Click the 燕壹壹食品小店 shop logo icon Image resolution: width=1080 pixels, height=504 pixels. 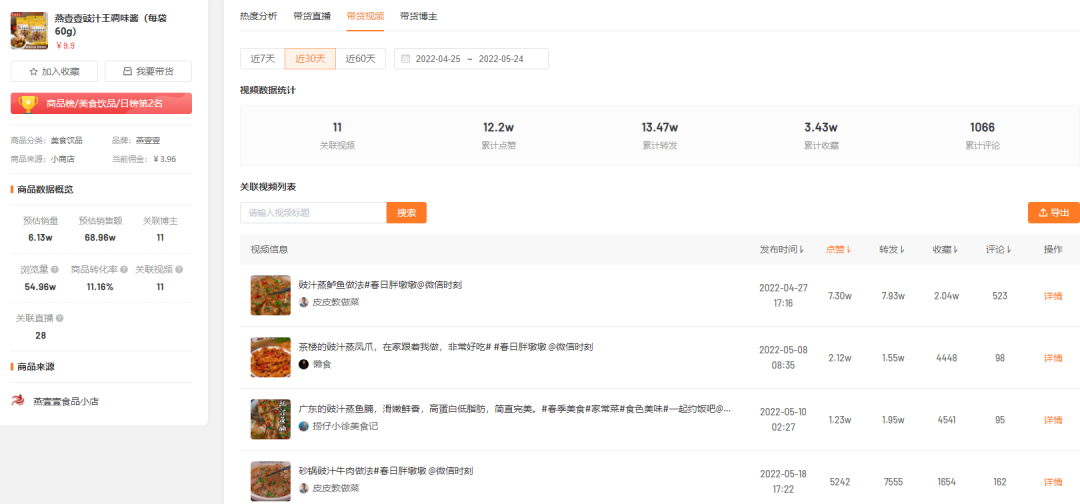tap(18, 400)
